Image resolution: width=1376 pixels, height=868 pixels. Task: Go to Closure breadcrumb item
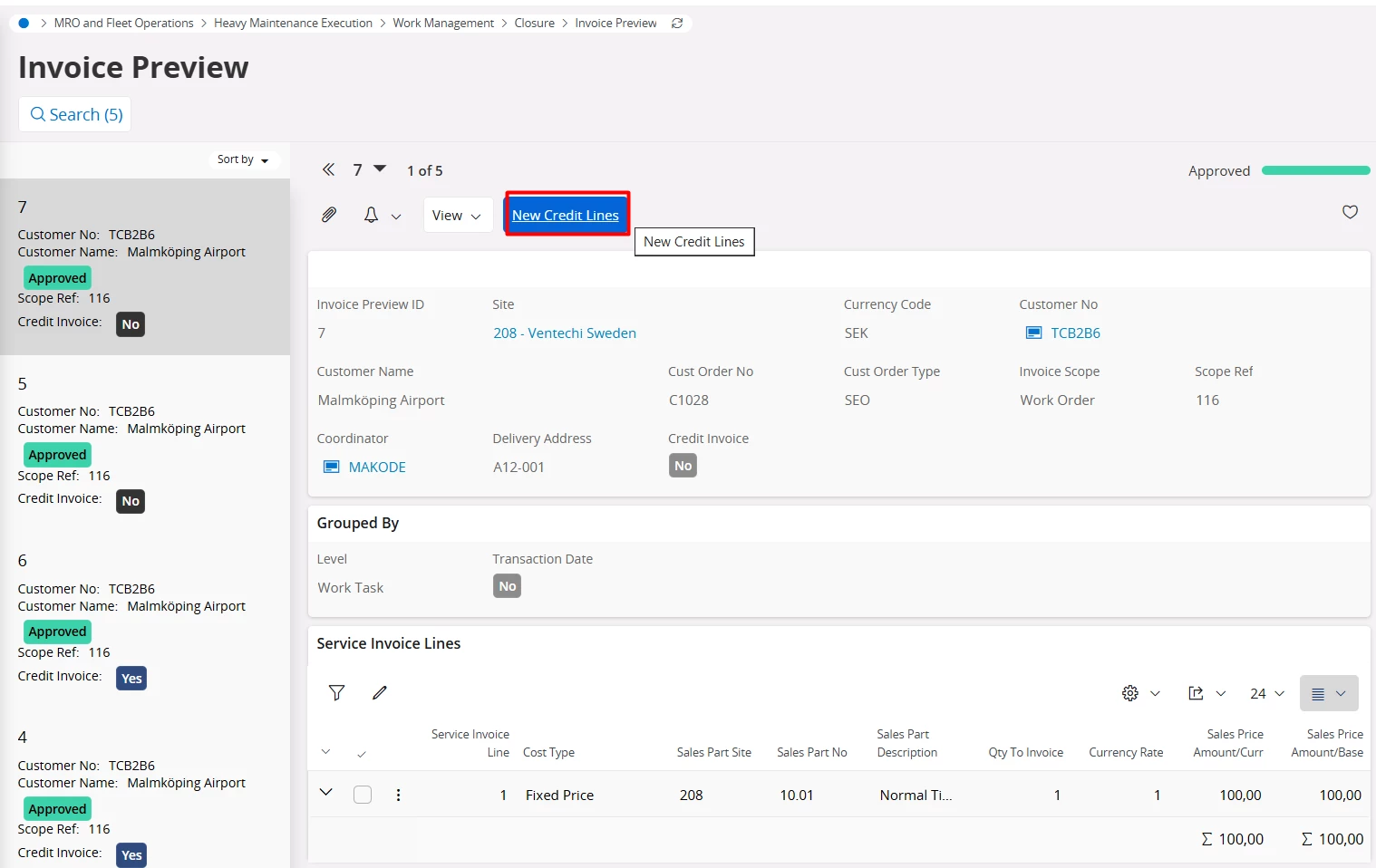coord(534,23)
